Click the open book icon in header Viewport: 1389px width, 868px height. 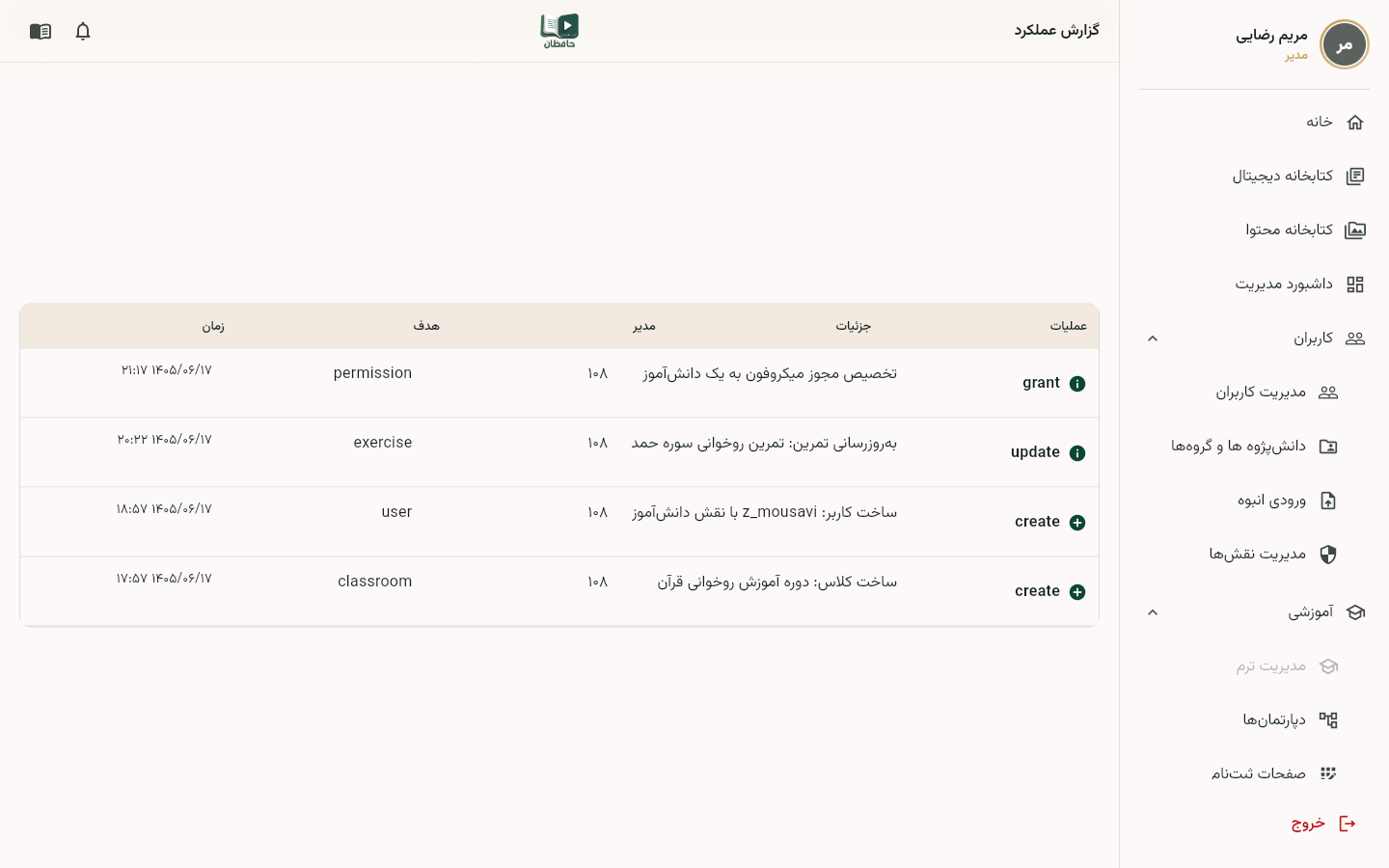coord(41,31)
